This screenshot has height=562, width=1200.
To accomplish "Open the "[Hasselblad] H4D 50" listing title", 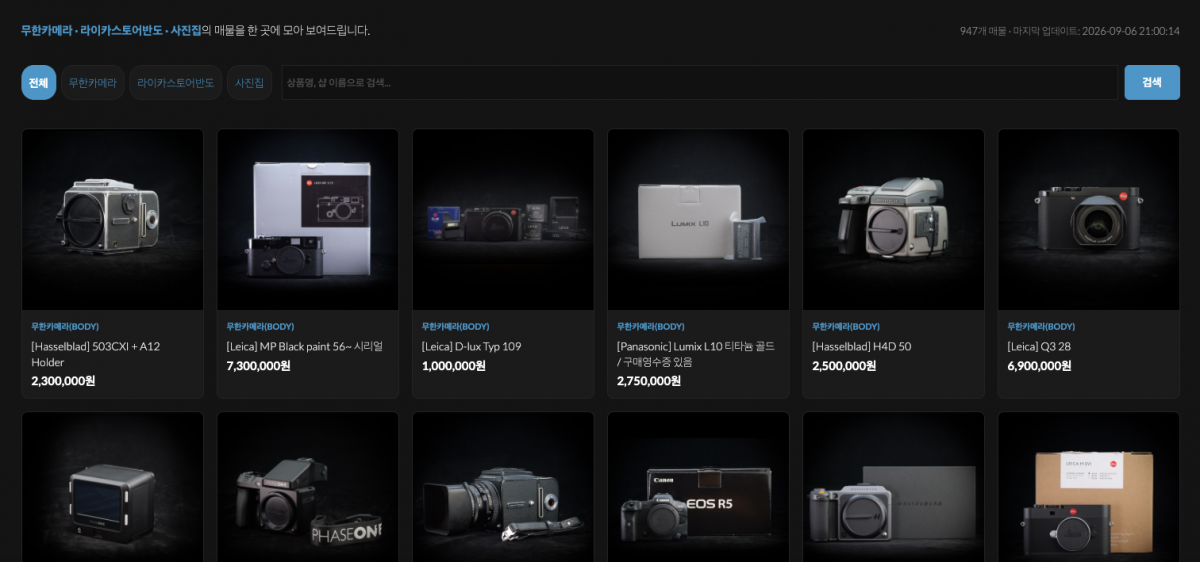I will (x=861, y=346).
